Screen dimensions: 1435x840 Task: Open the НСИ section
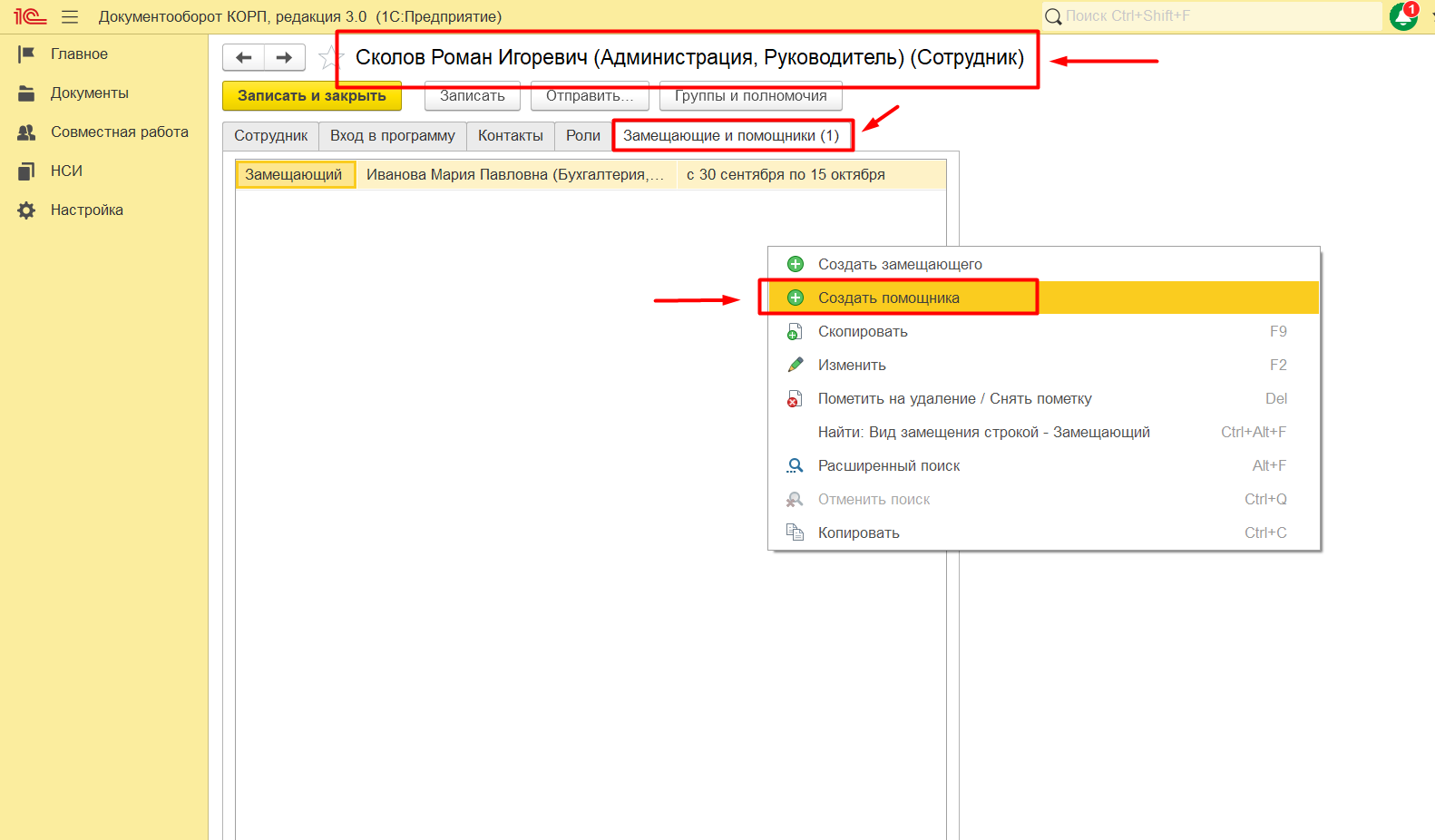pos(66,171)
